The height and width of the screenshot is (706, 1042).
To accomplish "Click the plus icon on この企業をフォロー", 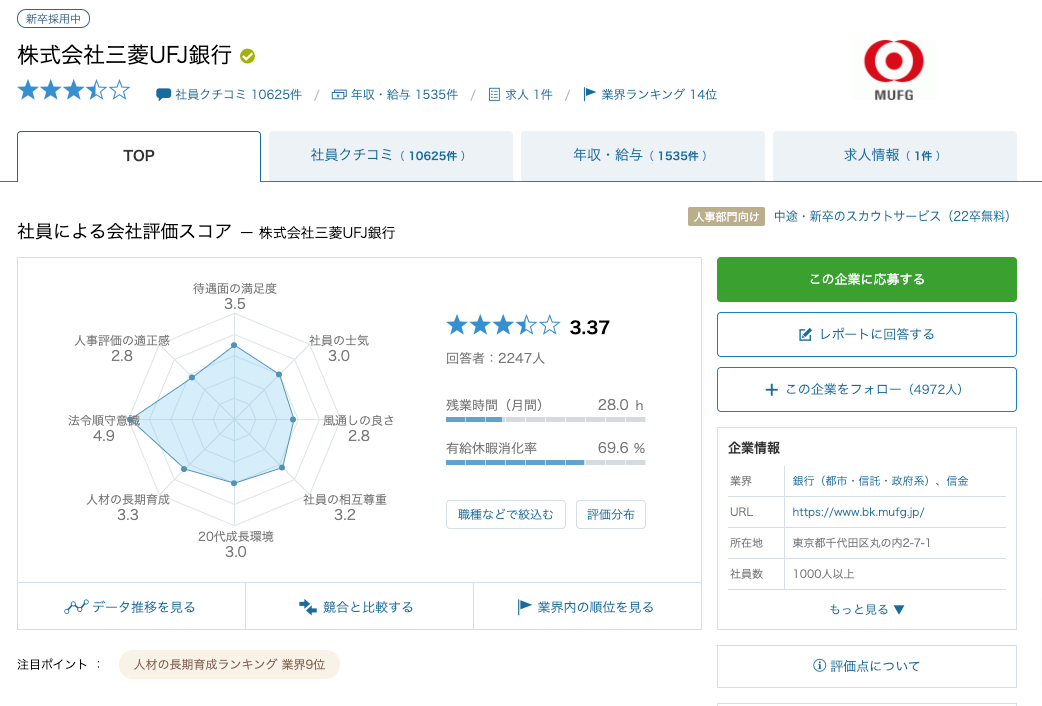I will [x=771, y=390].
